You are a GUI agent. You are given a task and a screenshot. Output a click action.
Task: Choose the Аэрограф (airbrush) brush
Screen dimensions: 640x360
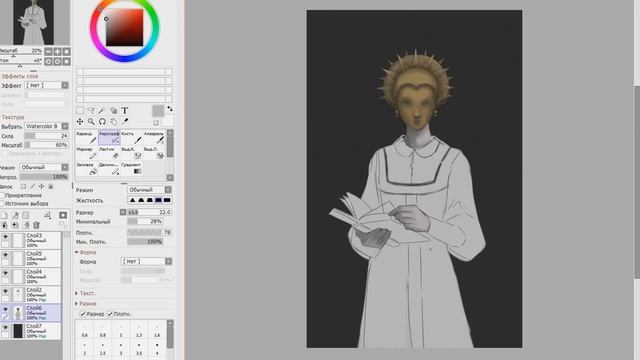(109, 138)
